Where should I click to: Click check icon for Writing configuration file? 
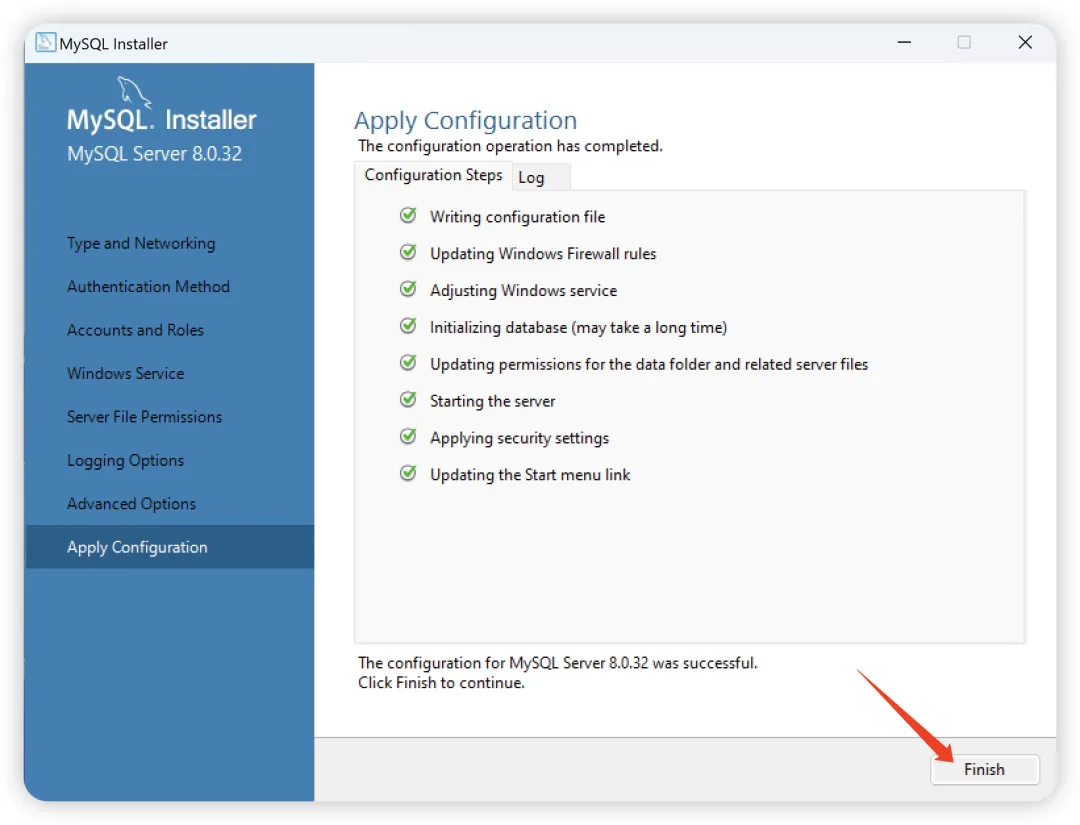coord(408,216)
